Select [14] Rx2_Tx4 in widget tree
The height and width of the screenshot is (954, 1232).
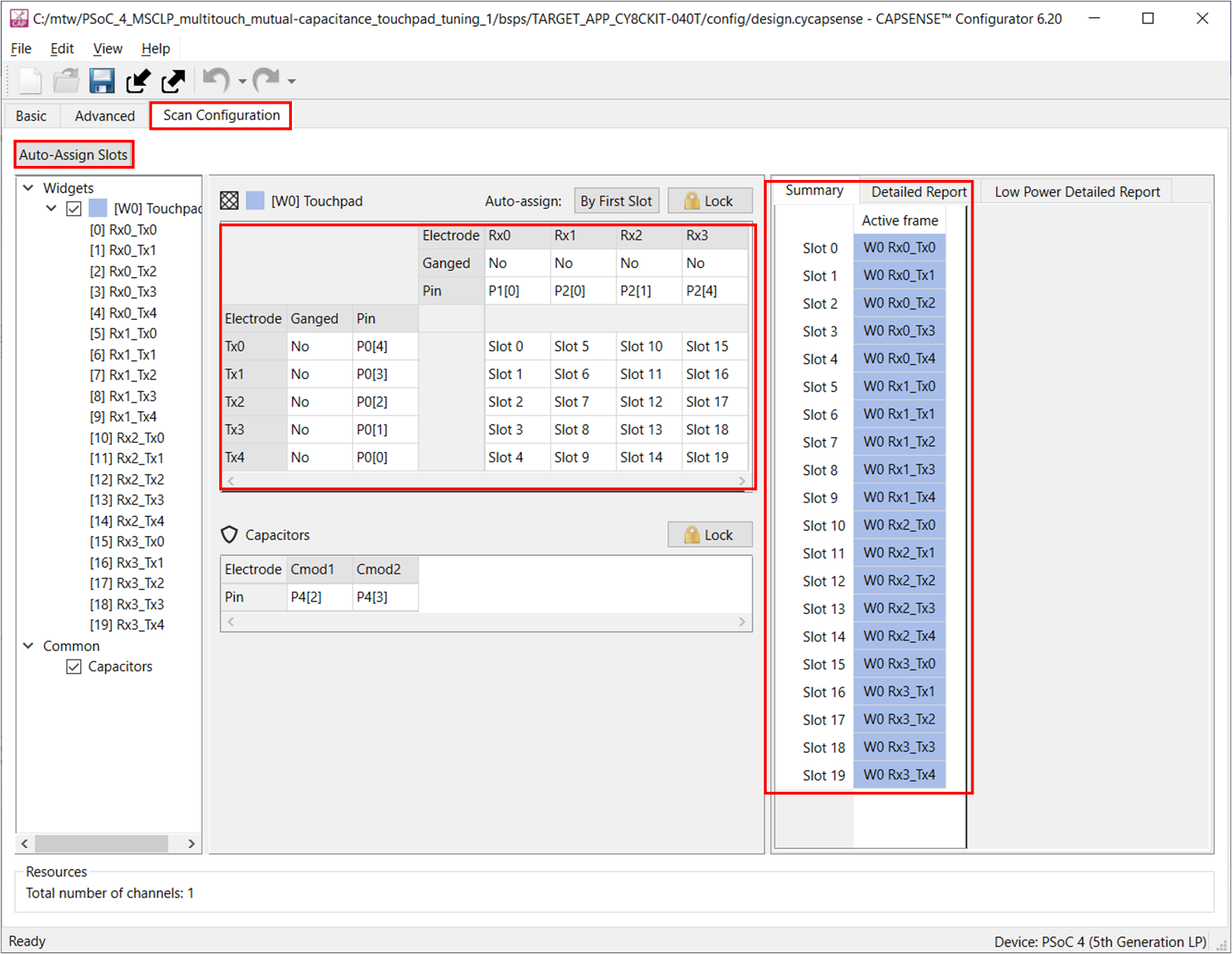pyautogui.click(x=127, y=521)
